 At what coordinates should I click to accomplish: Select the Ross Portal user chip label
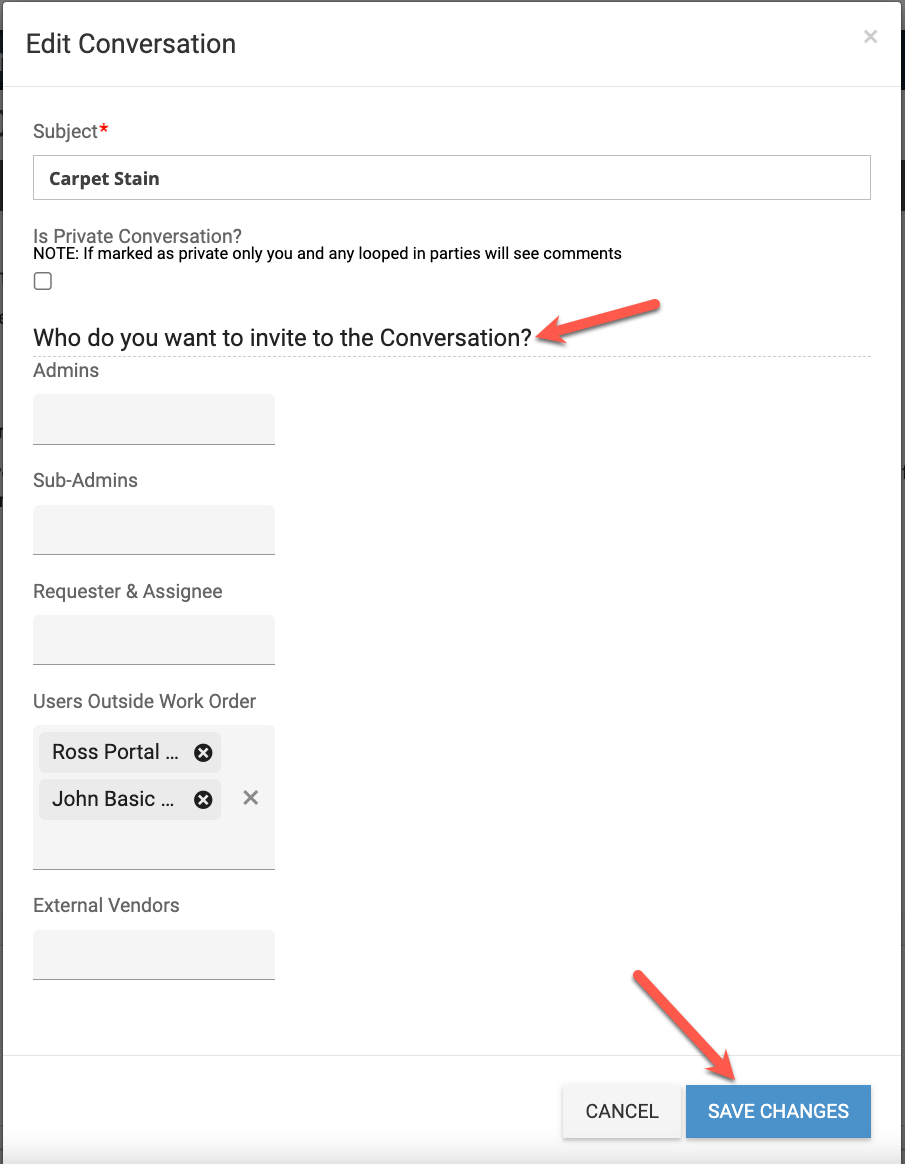(115, 752)
